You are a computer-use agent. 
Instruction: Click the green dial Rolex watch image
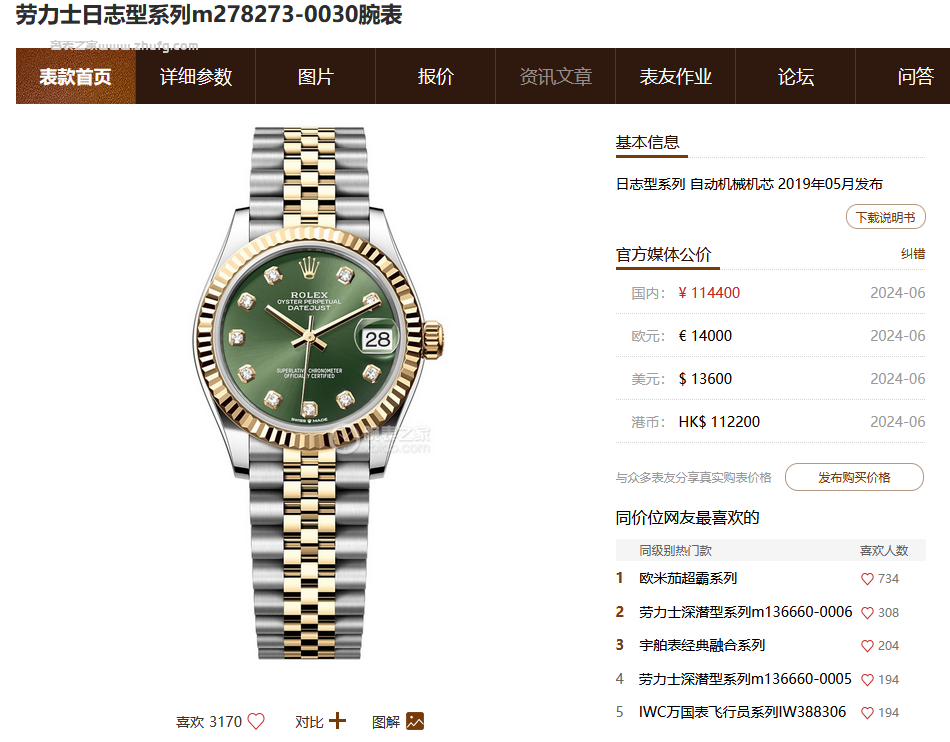[x=317, y=393]
